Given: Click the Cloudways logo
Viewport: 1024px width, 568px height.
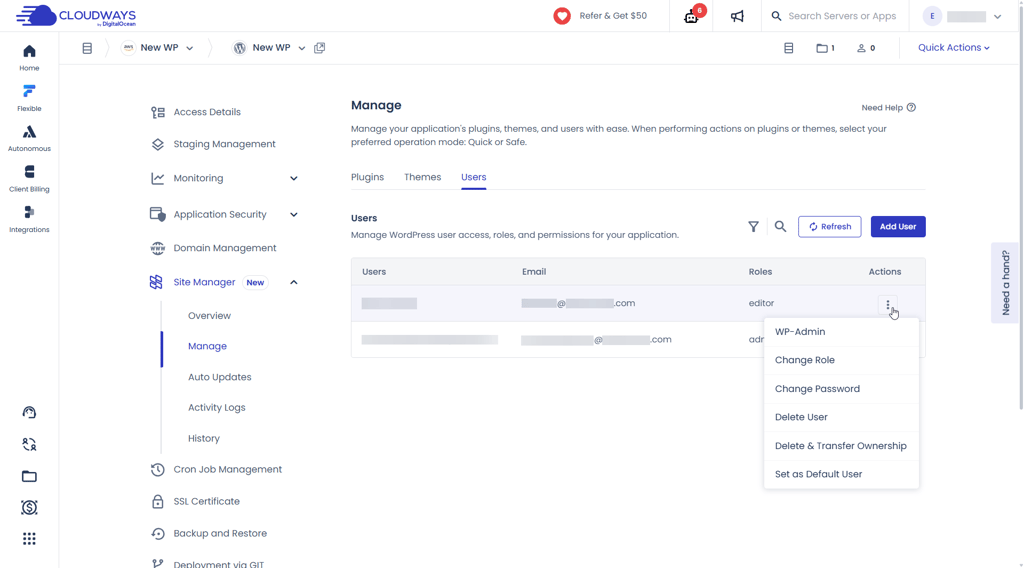Looking at the screenshot, I should [76, 16].
